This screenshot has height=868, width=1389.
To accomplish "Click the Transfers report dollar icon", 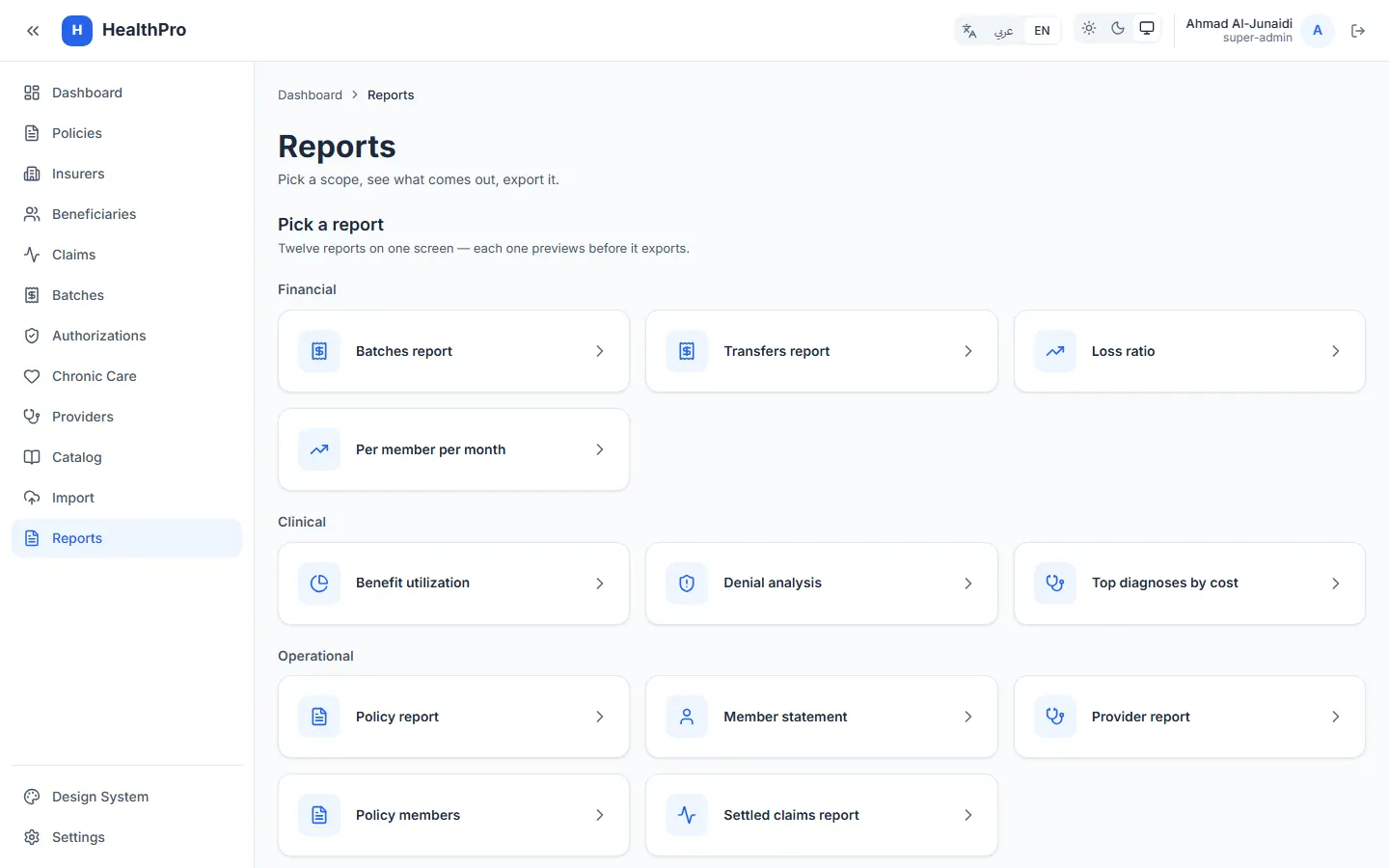I will 687,351.
